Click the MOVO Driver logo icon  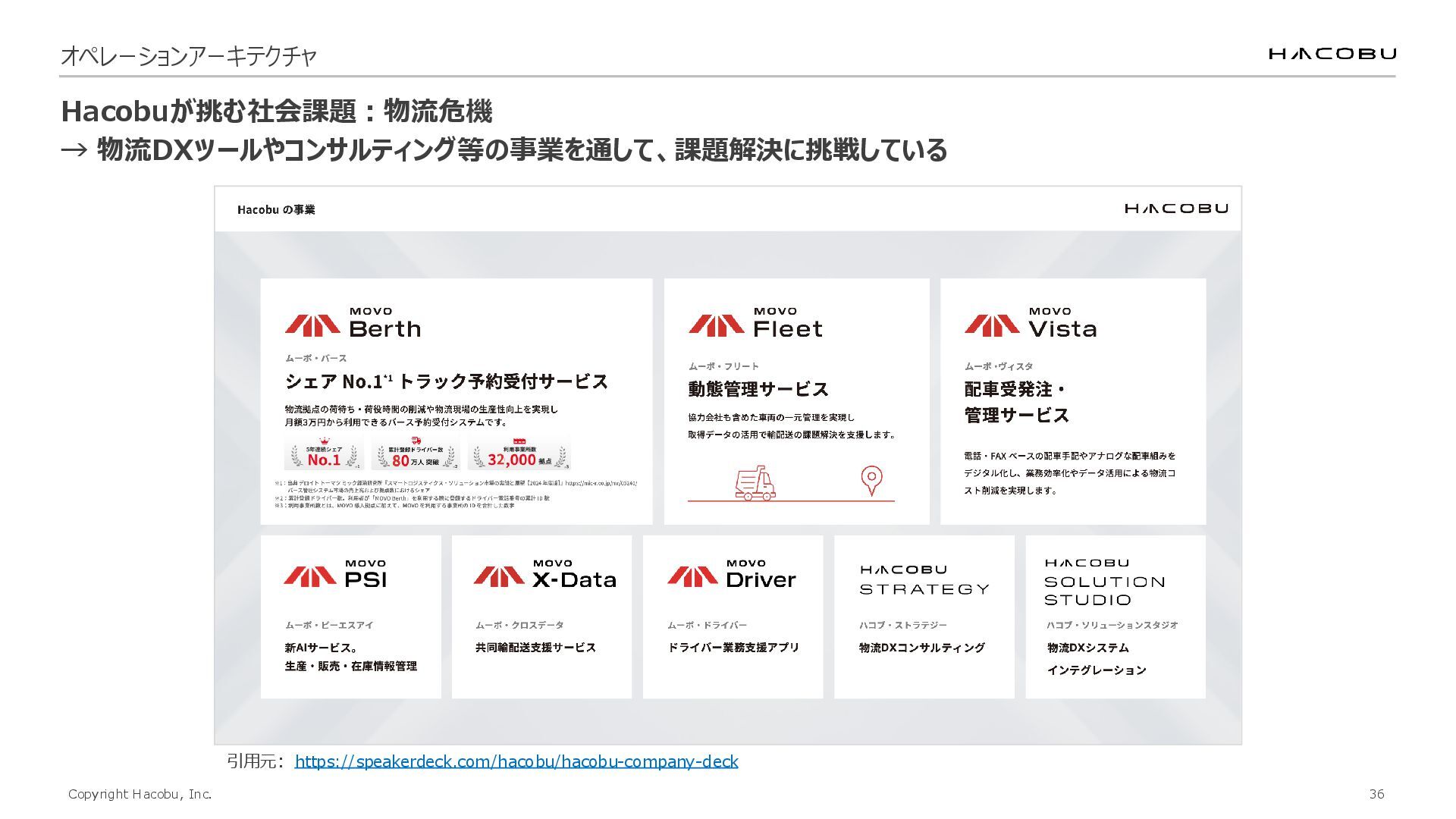pos(692,576)
